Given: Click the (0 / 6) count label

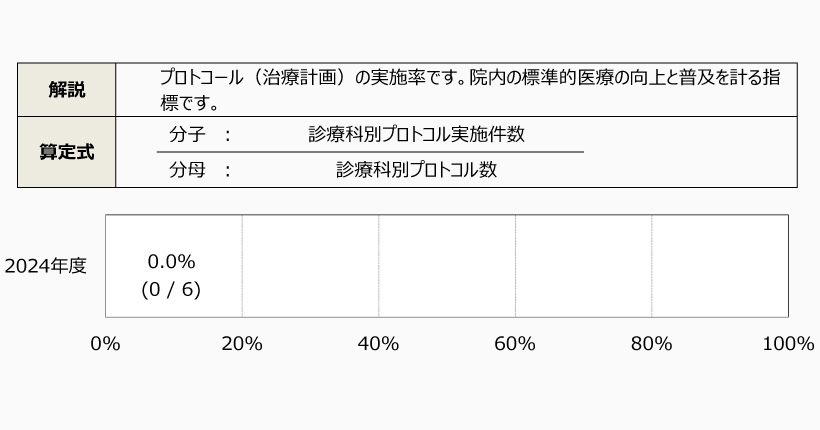Looking at the screenshot, I should (x=171, y=290).
